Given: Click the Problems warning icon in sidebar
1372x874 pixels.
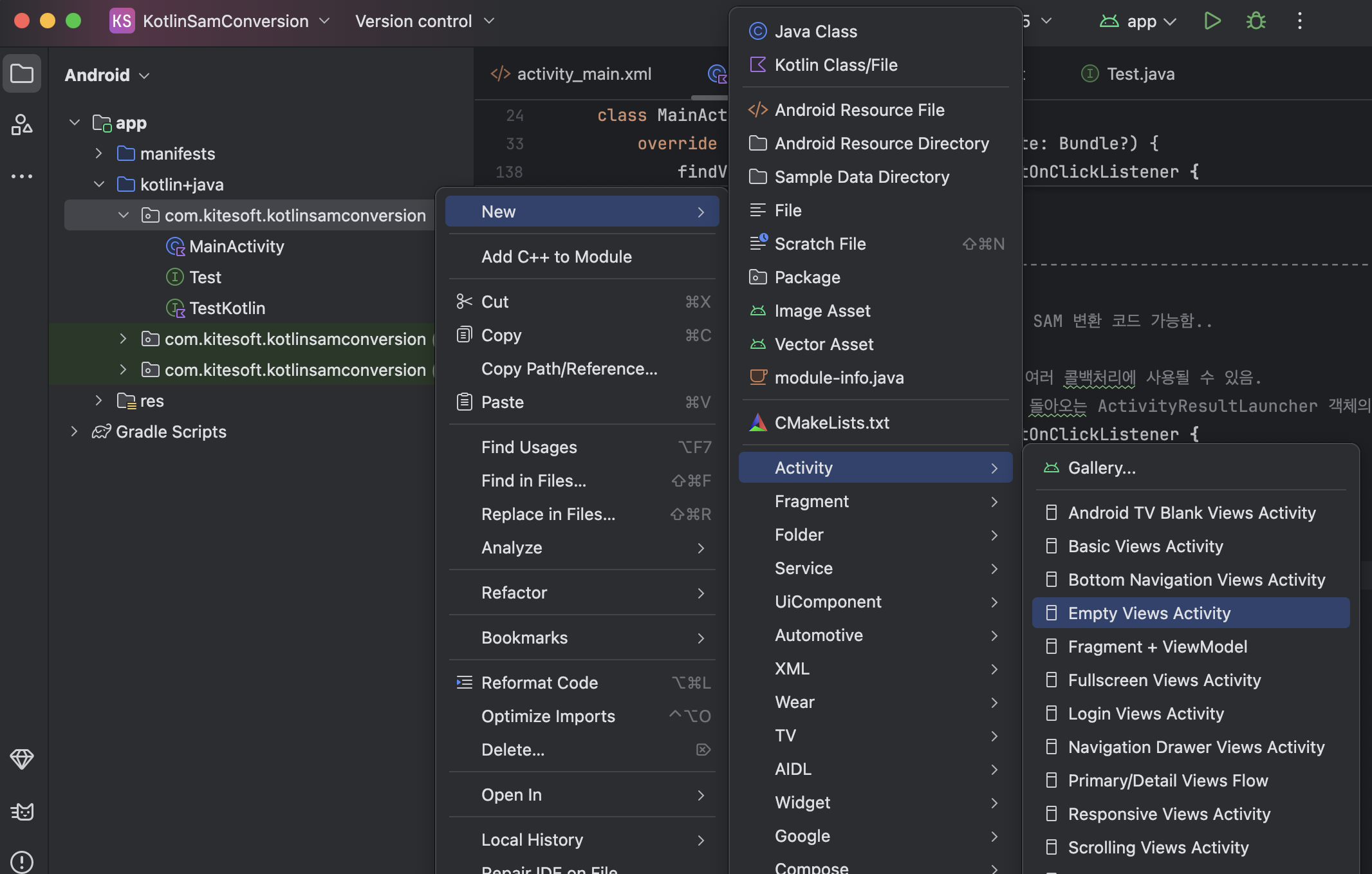Looking at the screenshot, I should (22, 861).
